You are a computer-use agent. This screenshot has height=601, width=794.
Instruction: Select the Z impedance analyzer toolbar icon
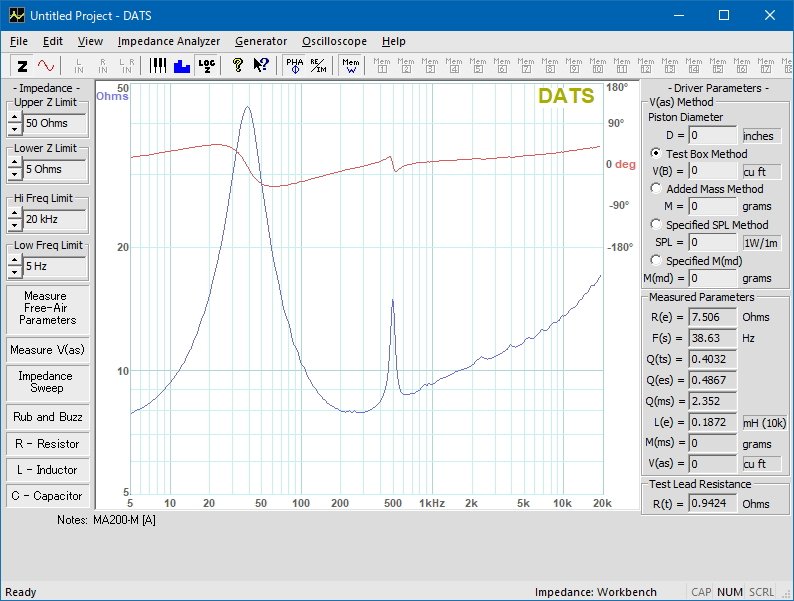tap(22, 66)
